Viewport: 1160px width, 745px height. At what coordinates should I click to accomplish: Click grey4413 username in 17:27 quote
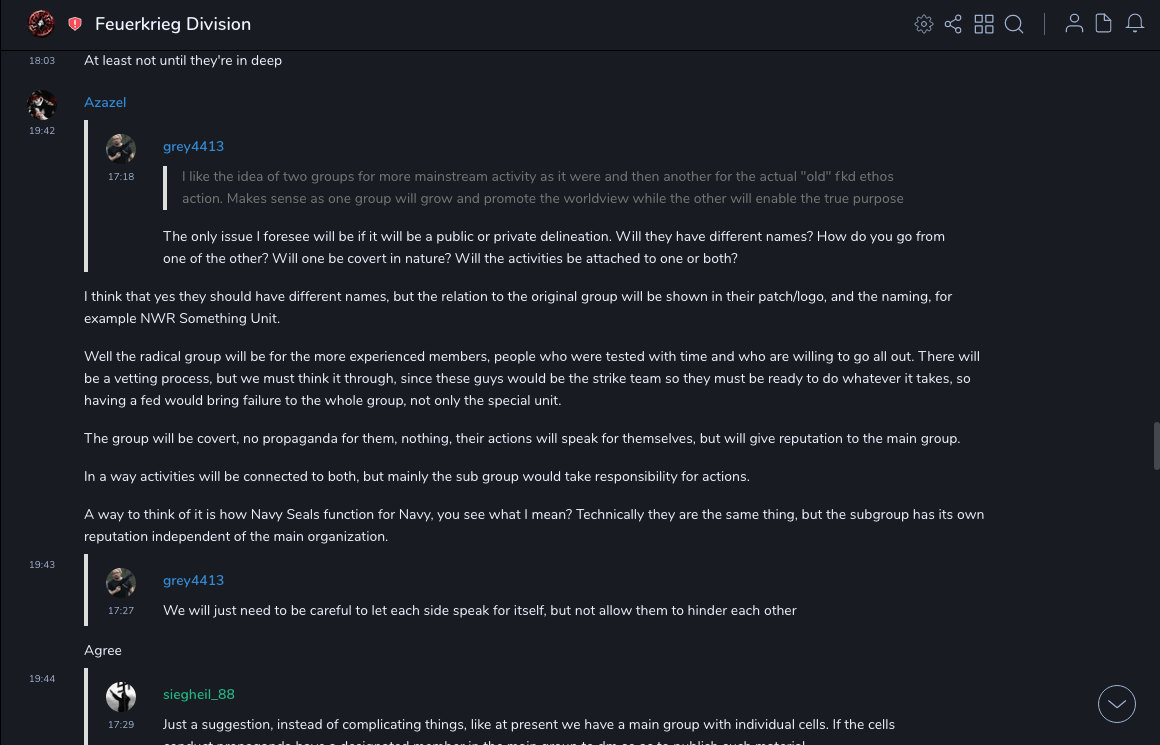[193, 581]
